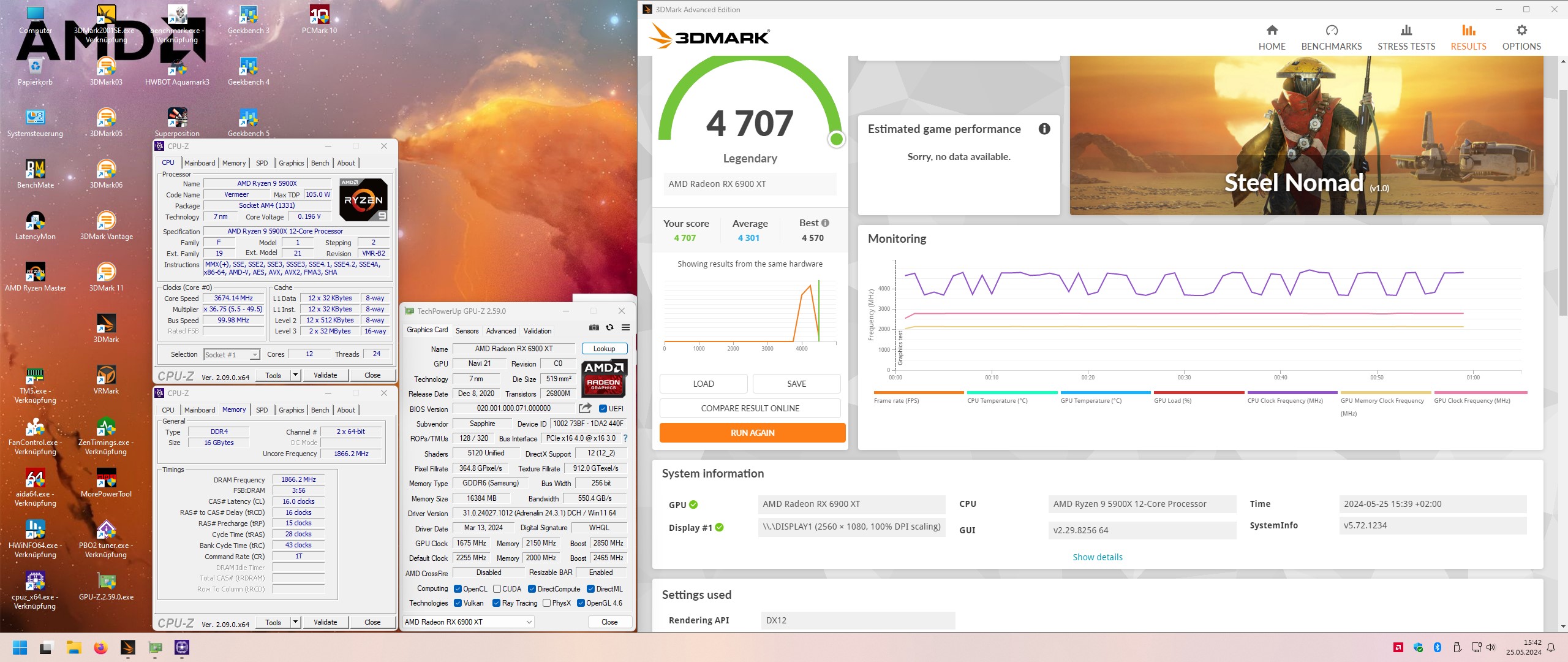Toggle OpenGL 4.6 checkbox in GPU-Z
1568x662 pixels.
(x=581, y=603)
